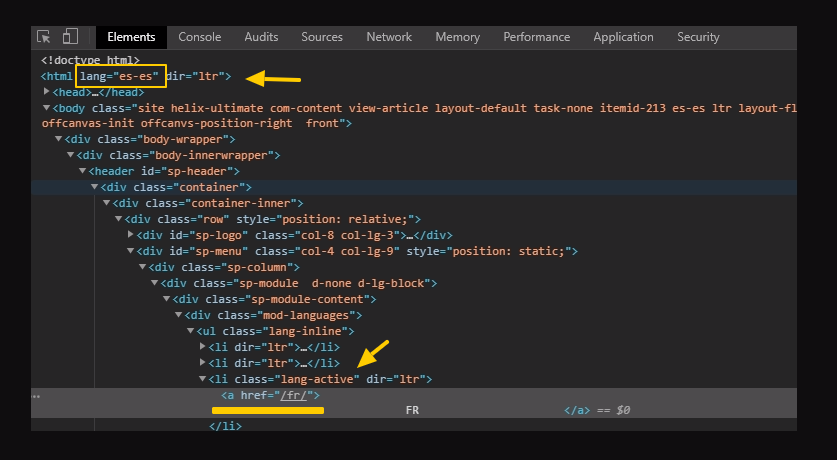Switch to the Console tab
The width and height of the screenshot is (837, 460).
point(199,37)
